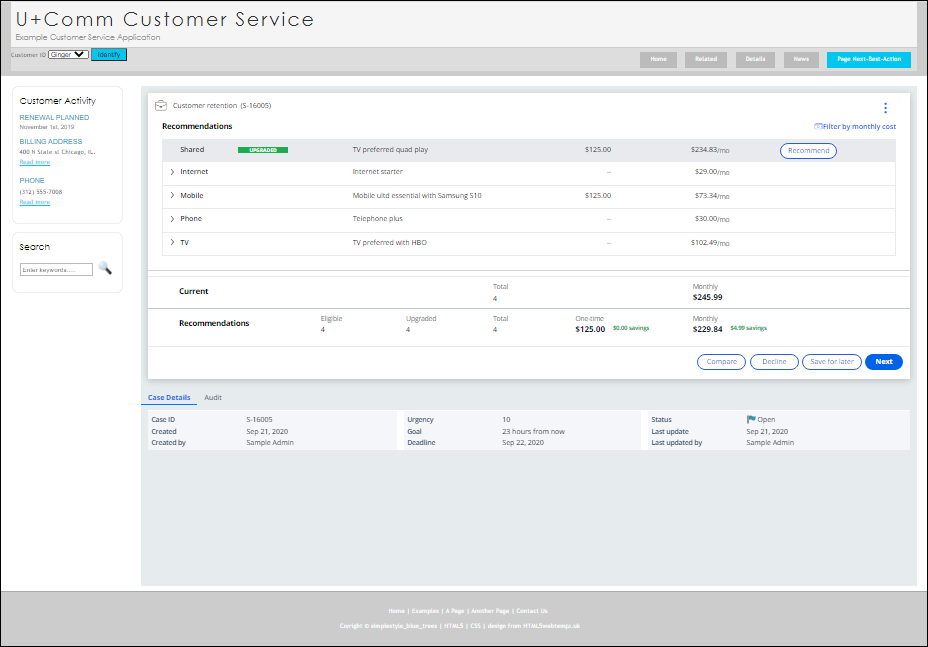Viewport: 928px width, 647px height.
Task: Select the Case Details tab
Action: 169,397
